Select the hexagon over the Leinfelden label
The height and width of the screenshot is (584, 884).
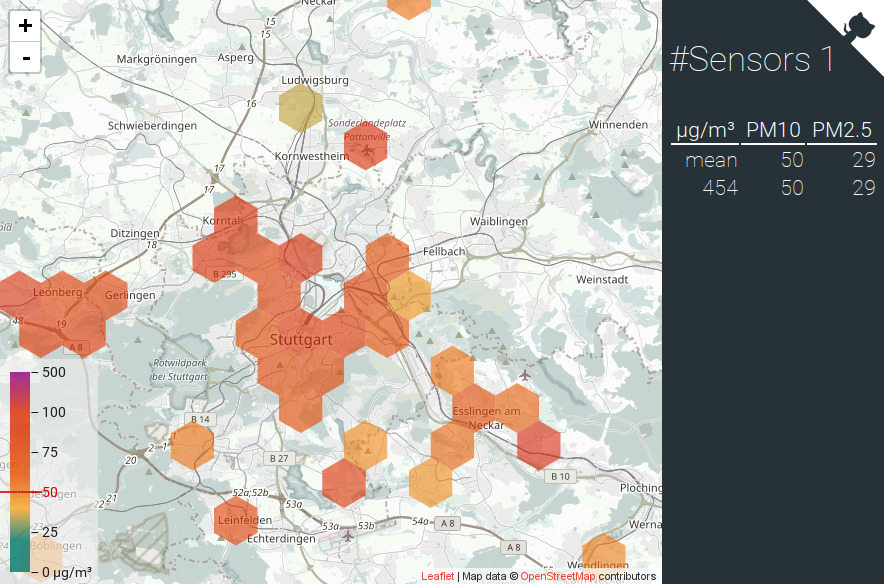pos(236,520)
